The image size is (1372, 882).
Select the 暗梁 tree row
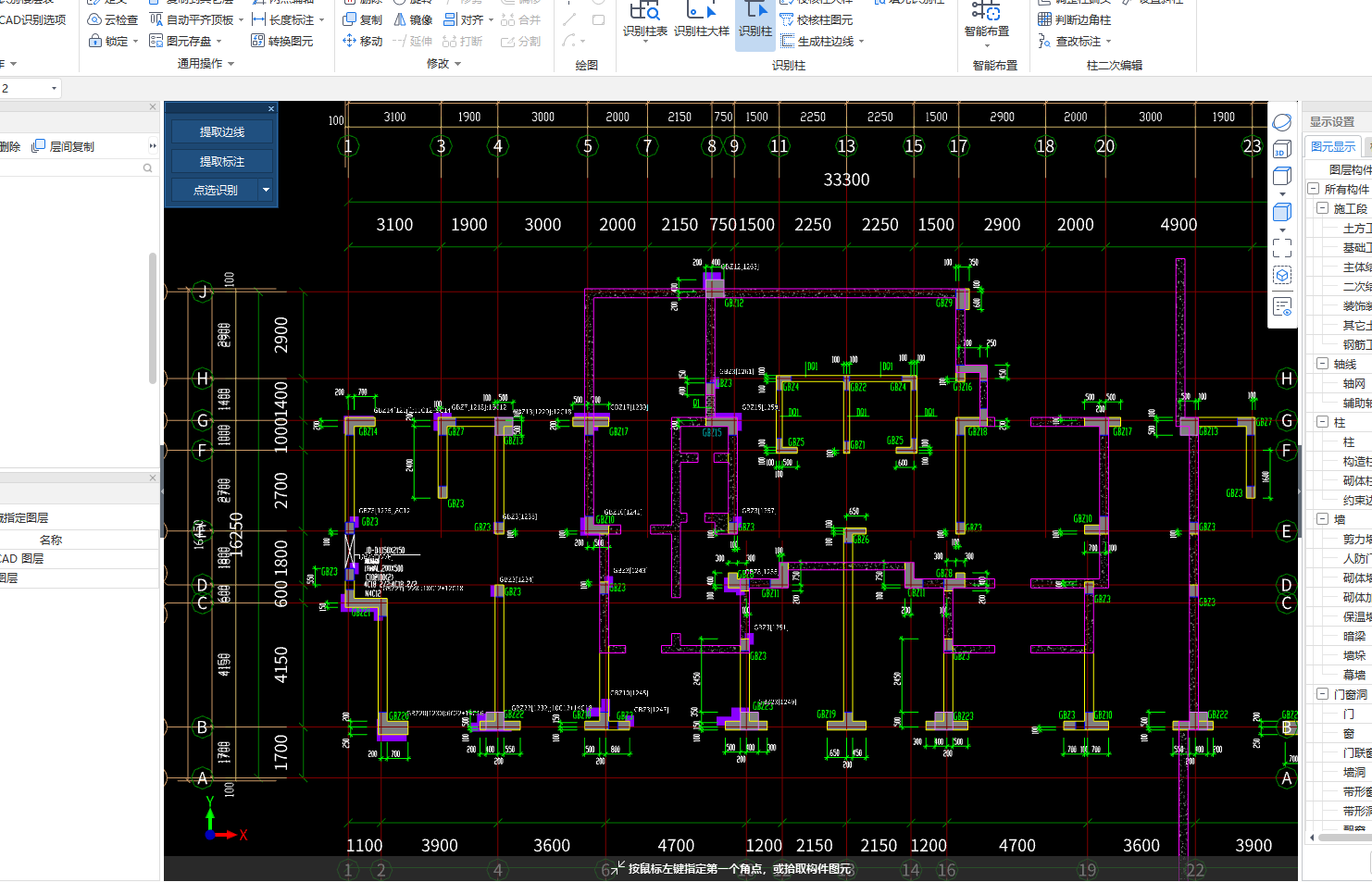point(1354,636)
